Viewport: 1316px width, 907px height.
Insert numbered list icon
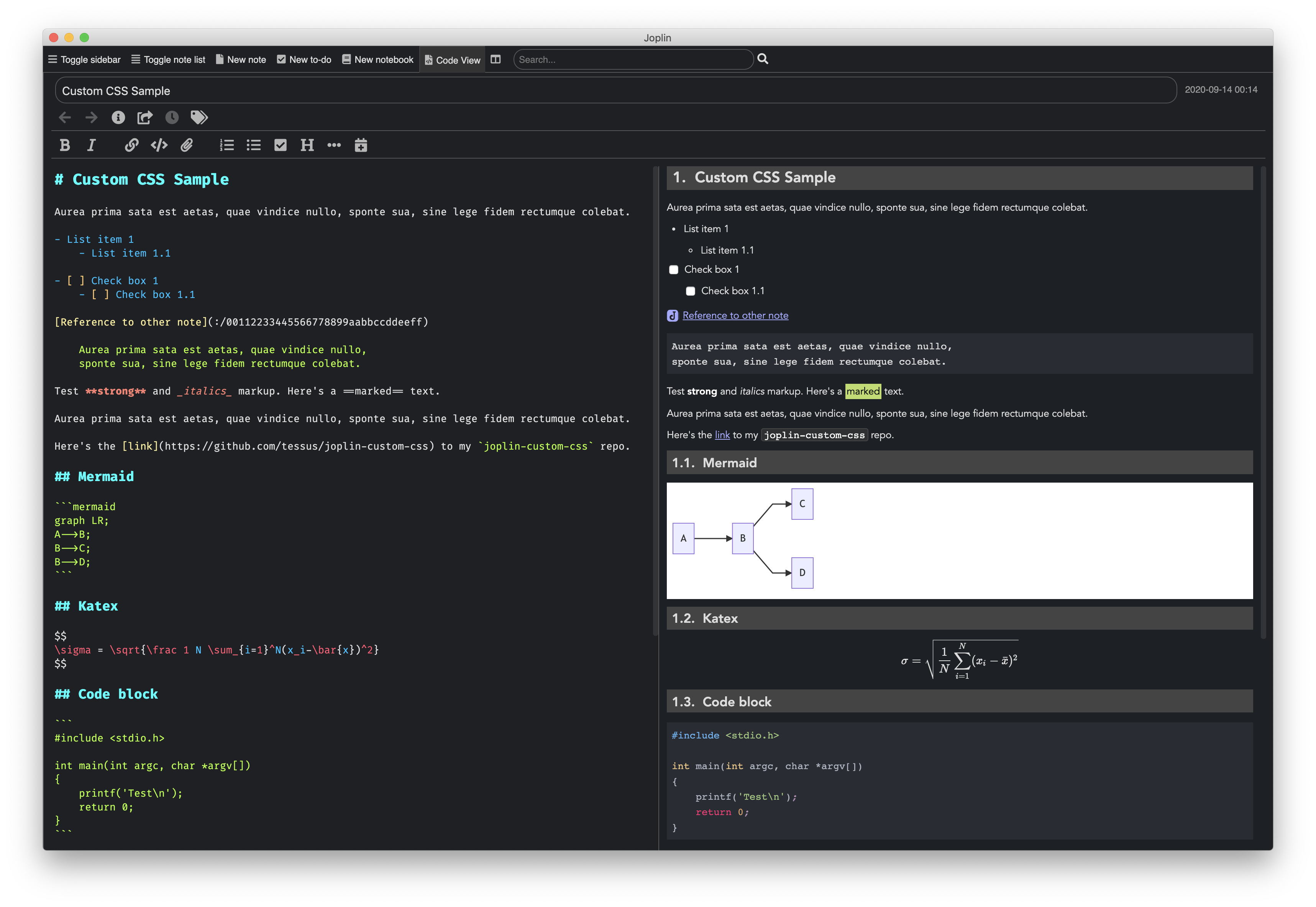click(227, 146)
